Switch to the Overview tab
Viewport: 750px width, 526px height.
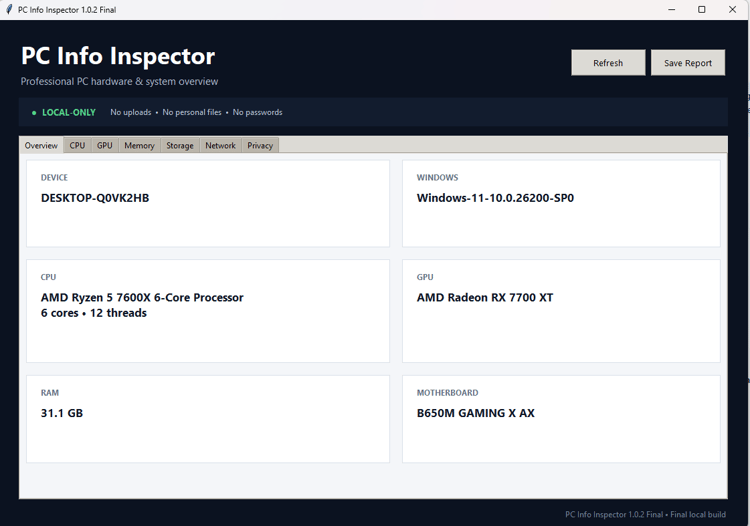[x=41, y=145]
